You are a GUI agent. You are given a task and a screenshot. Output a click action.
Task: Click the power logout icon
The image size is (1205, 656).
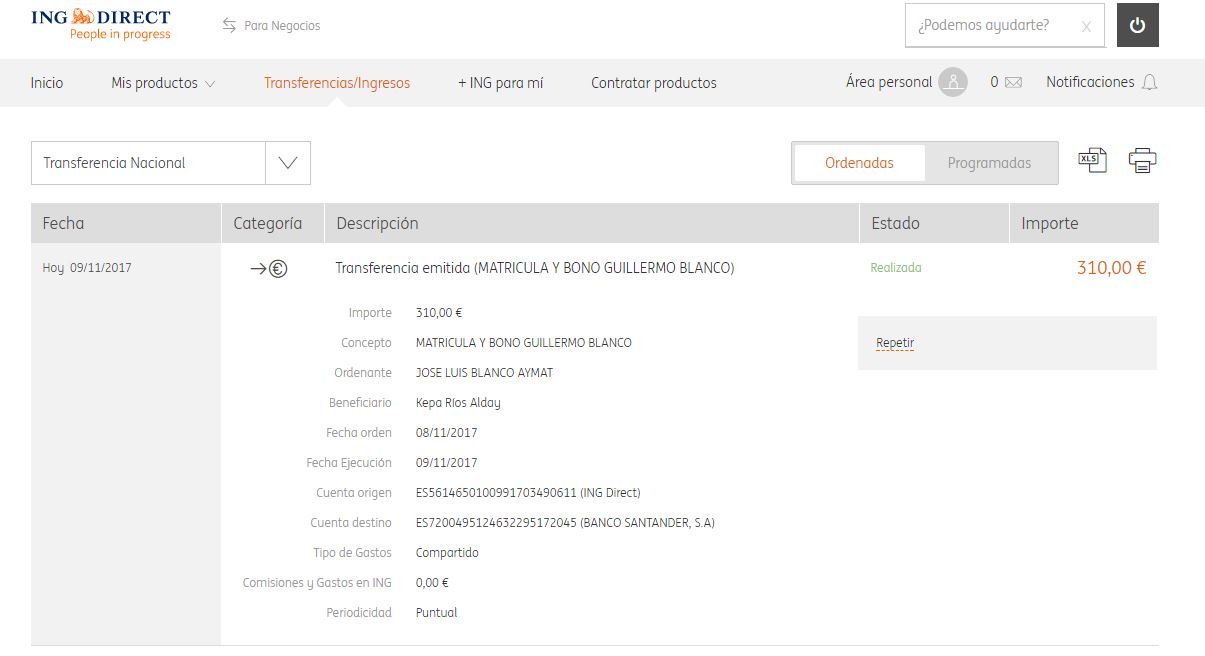pos(1137,26)
